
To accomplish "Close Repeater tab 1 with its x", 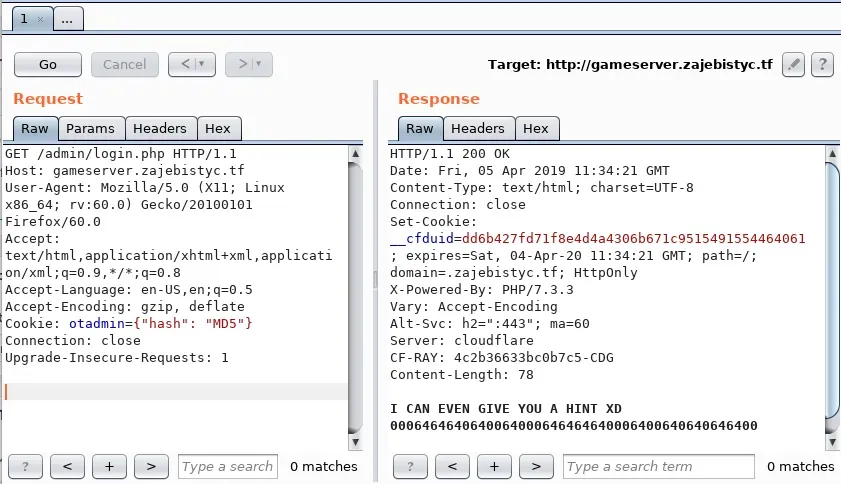I will click(39, 19).
